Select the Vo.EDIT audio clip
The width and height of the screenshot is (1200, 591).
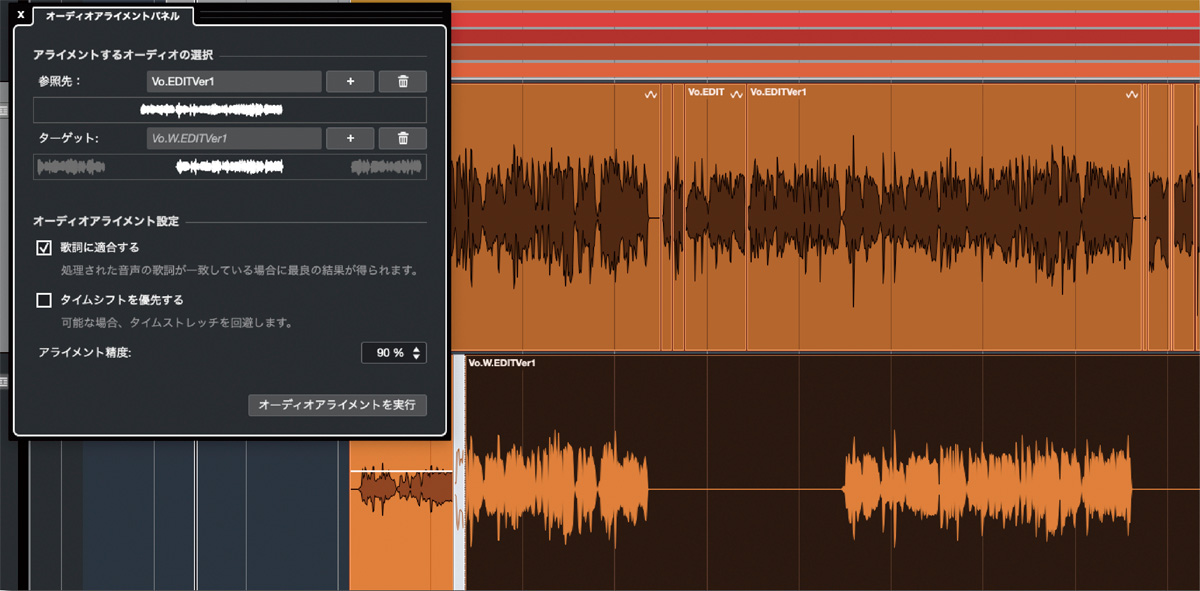coord(716,217)
